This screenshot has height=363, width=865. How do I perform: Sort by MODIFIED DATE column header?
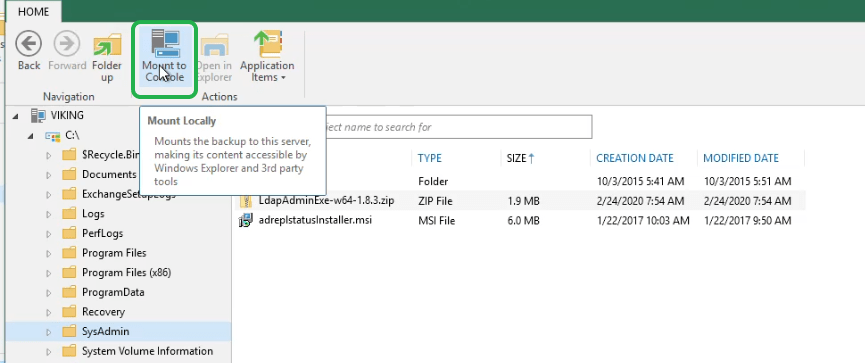[x=741, y=158]
